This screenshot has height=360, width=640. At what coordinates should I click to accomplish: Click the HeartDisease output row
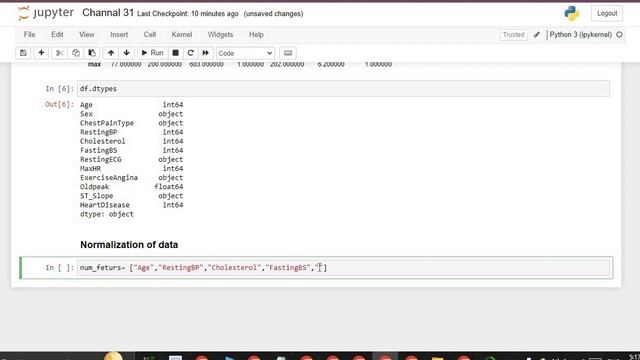click(131, 205)
